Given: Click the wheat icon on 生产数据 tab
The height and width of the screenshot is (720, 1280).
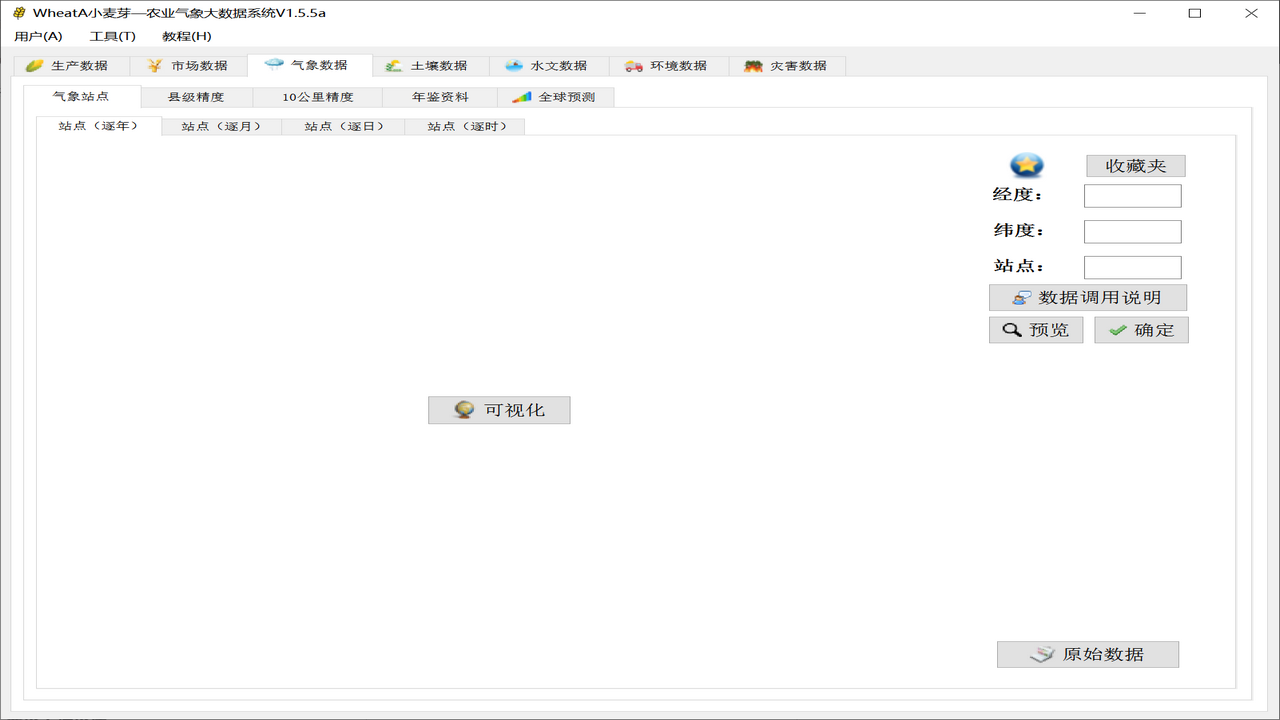Looking at the screenshot, I should point(35,64).
